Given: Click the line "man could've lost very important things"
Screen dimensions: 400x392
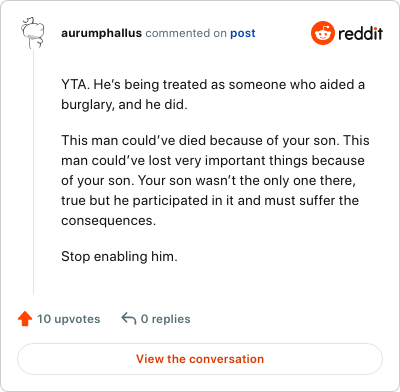Looking at the screenshot, I should [x=213, y=161].
